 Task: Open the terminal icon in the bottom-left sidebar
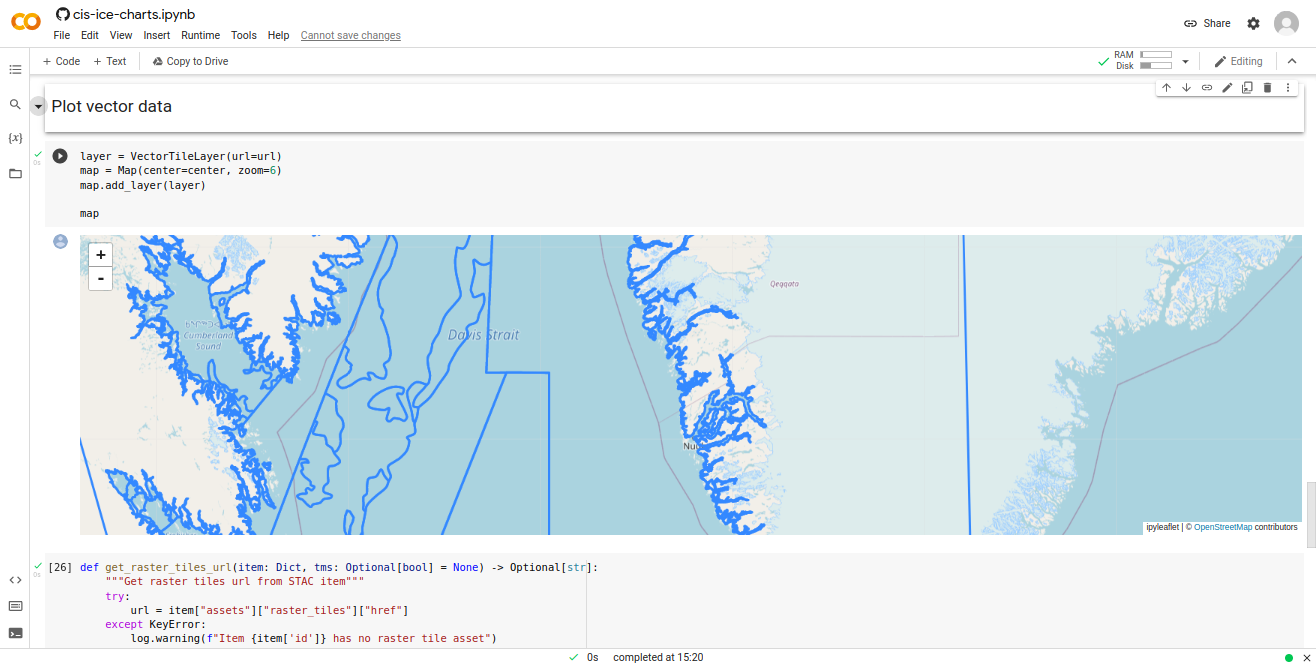[15, 633]
